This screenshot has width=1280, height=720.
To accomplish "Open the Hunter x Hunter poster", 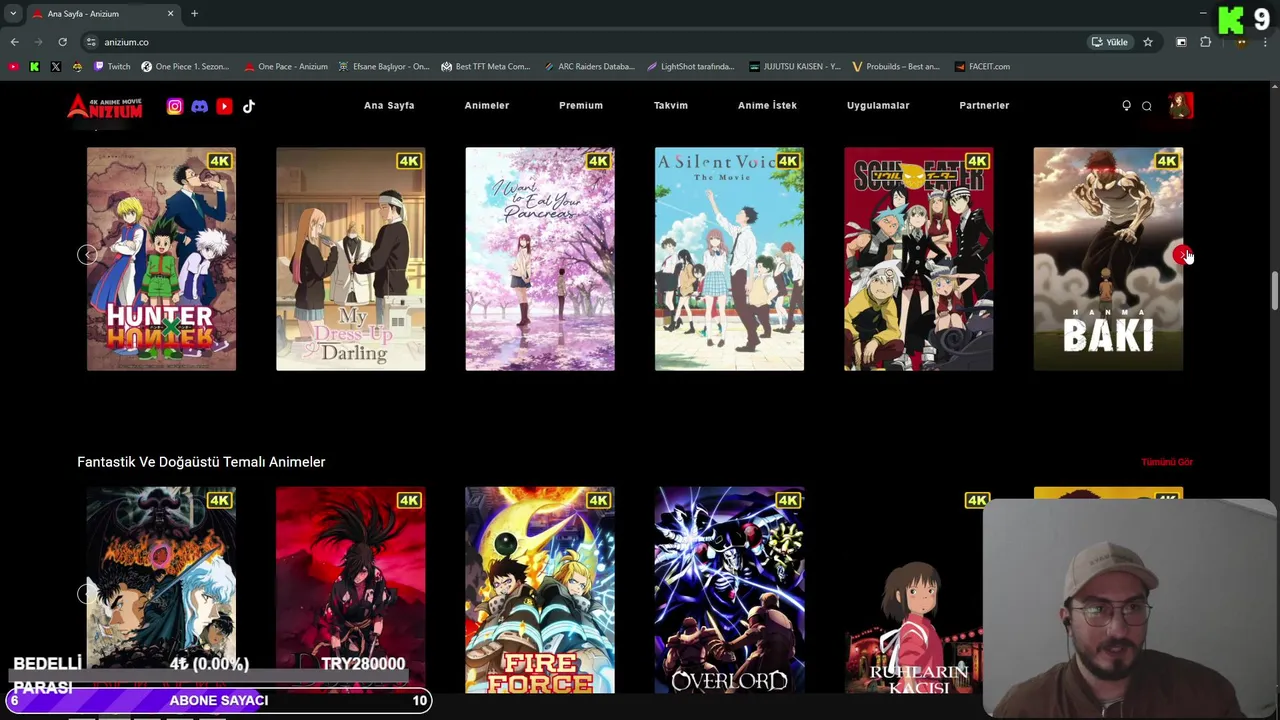I will 161,259.
